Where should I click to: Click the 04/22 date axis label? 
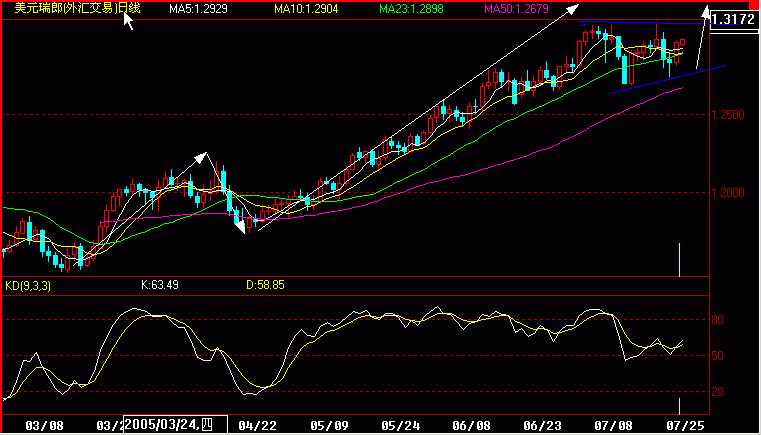click(257, 426)
